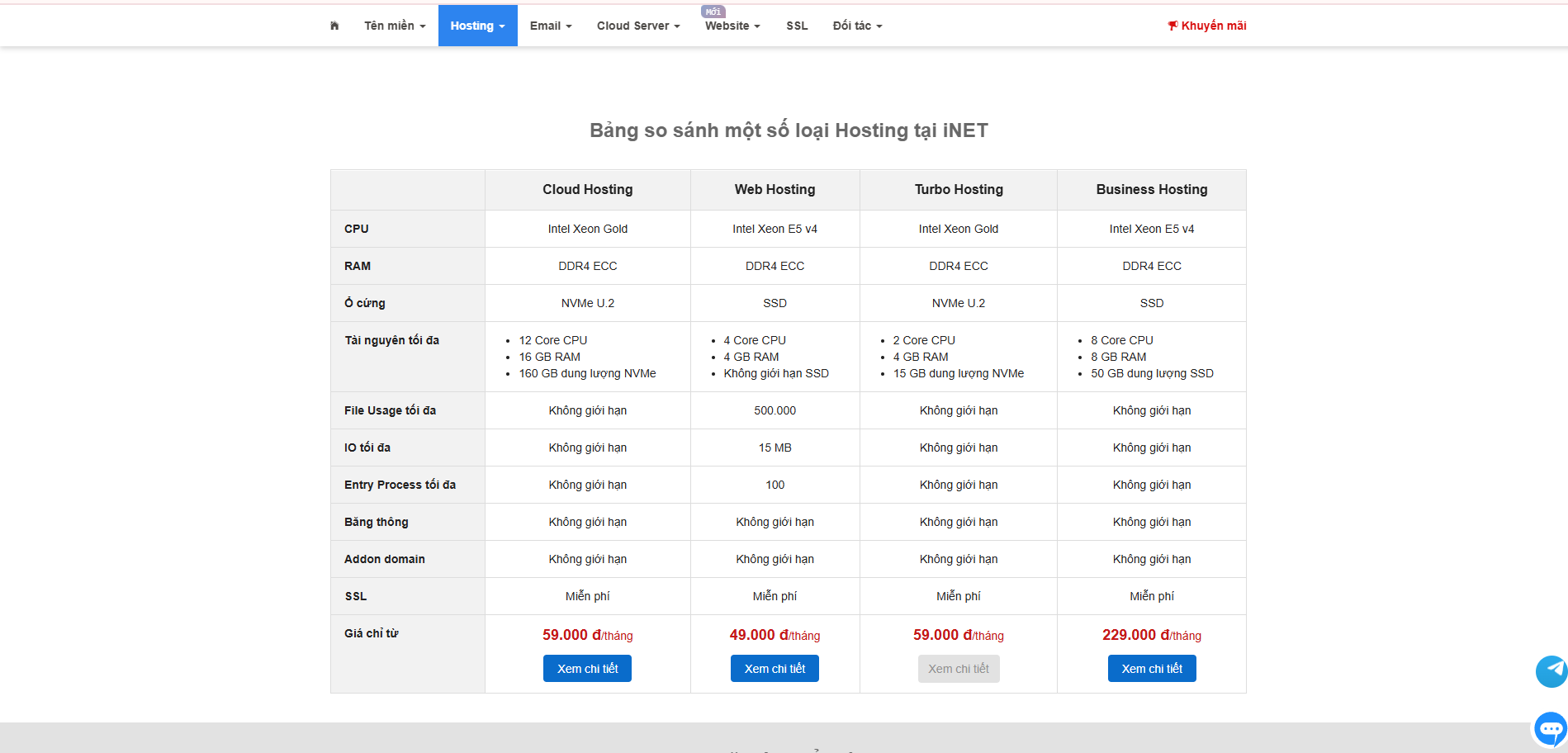View details for Cloud Hosting plan
The height and width of the screenshot is (753, 1568).
coord(587,669)
